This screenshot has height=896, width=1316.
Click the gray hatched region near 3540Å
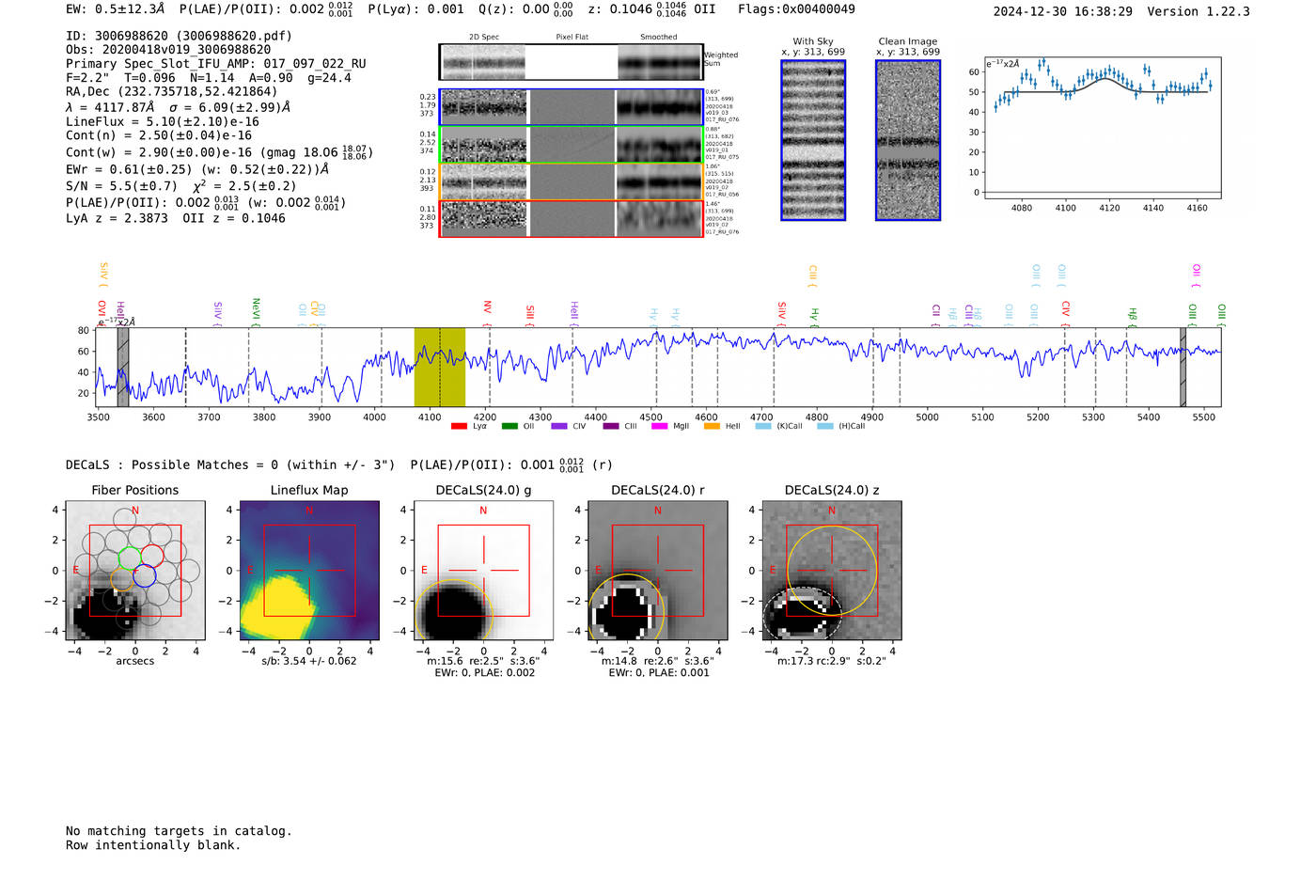pos(123,367)
